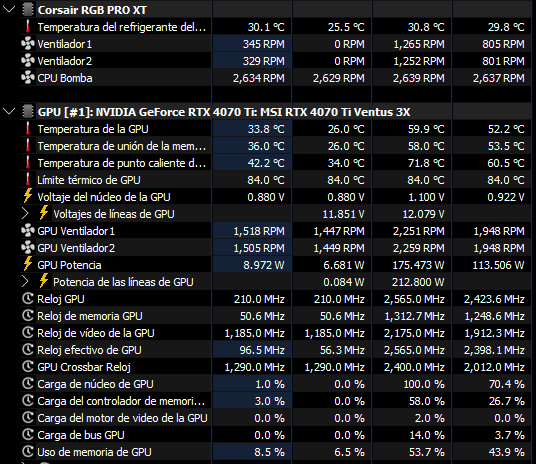Screen dimensions: 536x464
Task: Select the GPU Ventilador1 label
Action: 76,231
